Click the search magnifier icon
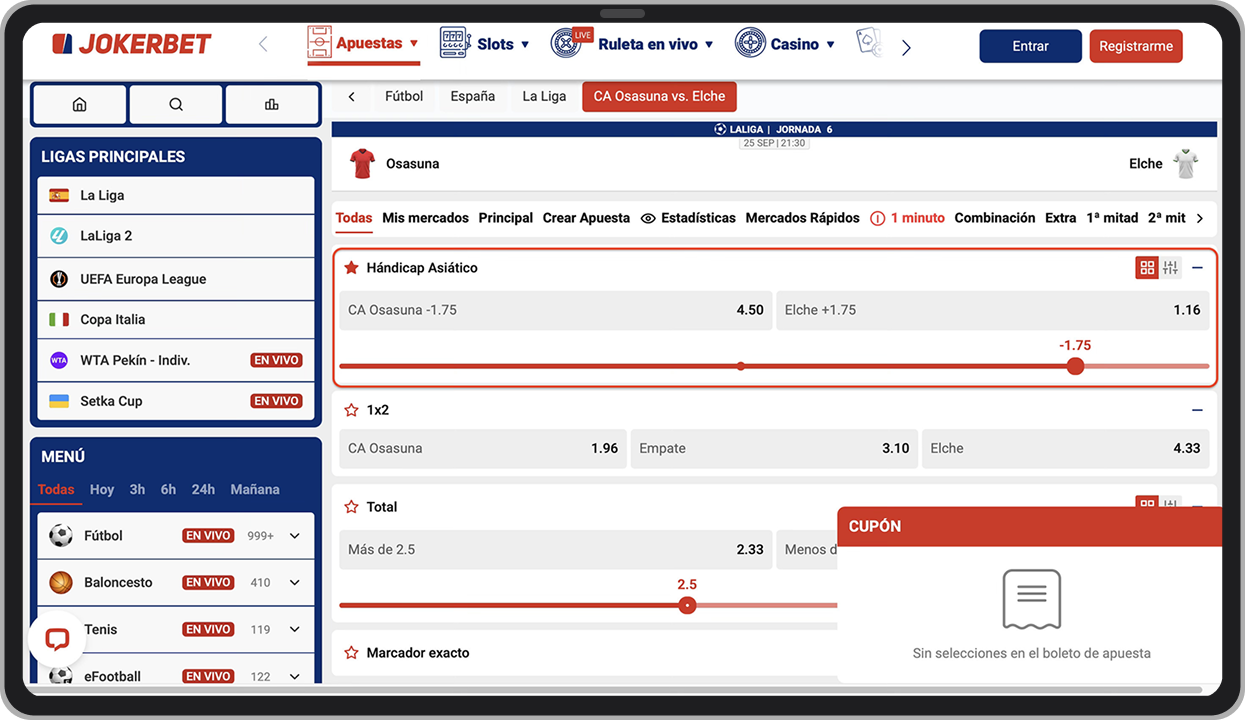This screenshot has width=1245, height=720. coord(176,104)
